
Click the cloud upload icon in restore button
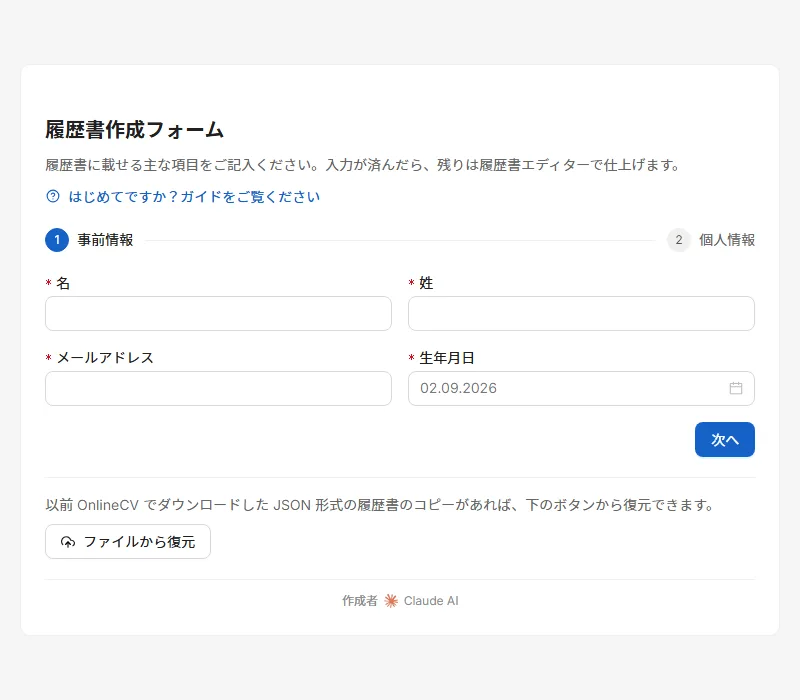(x=68, y=542)
